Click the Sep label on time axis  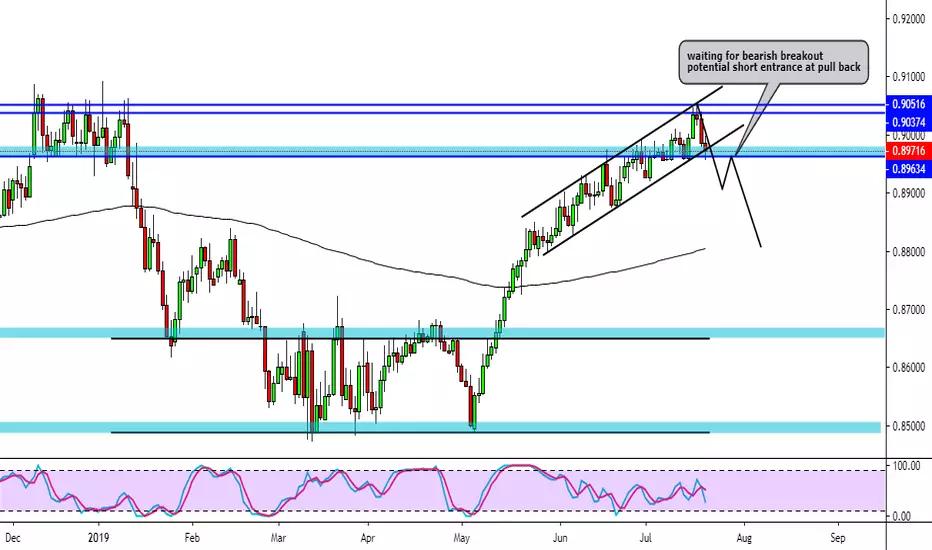[x=837, y=538]
